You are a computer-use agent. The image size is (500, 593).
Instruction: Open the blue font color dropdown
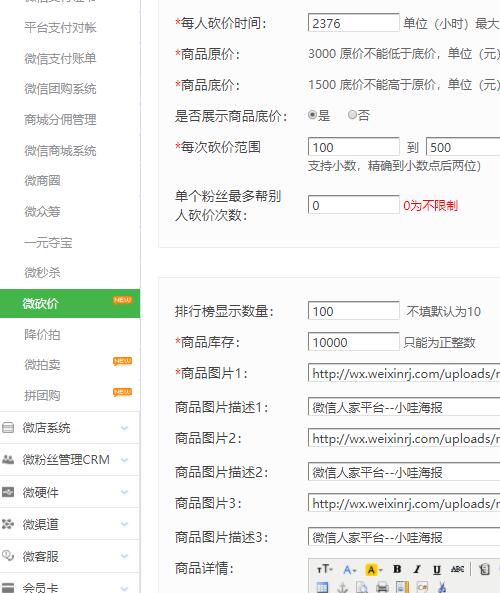click(x=349, y=569)
